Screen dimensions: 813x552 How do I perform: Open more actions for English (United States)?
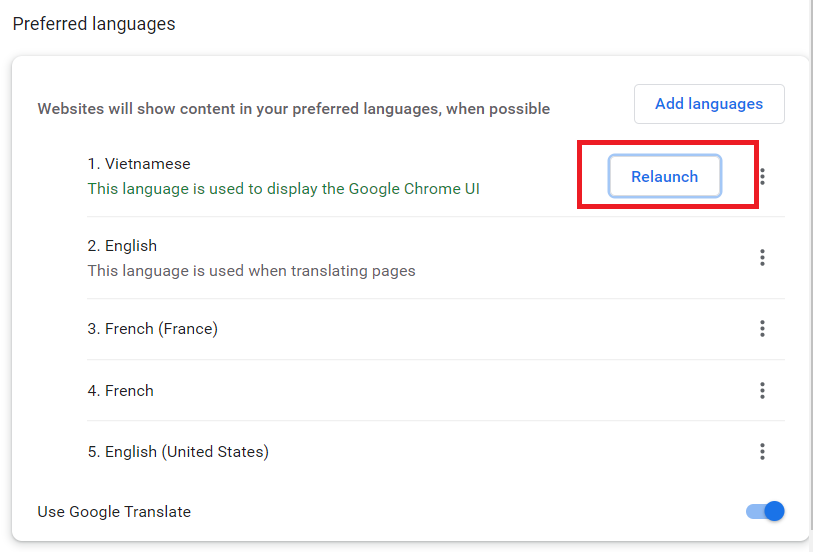point(762,451)
